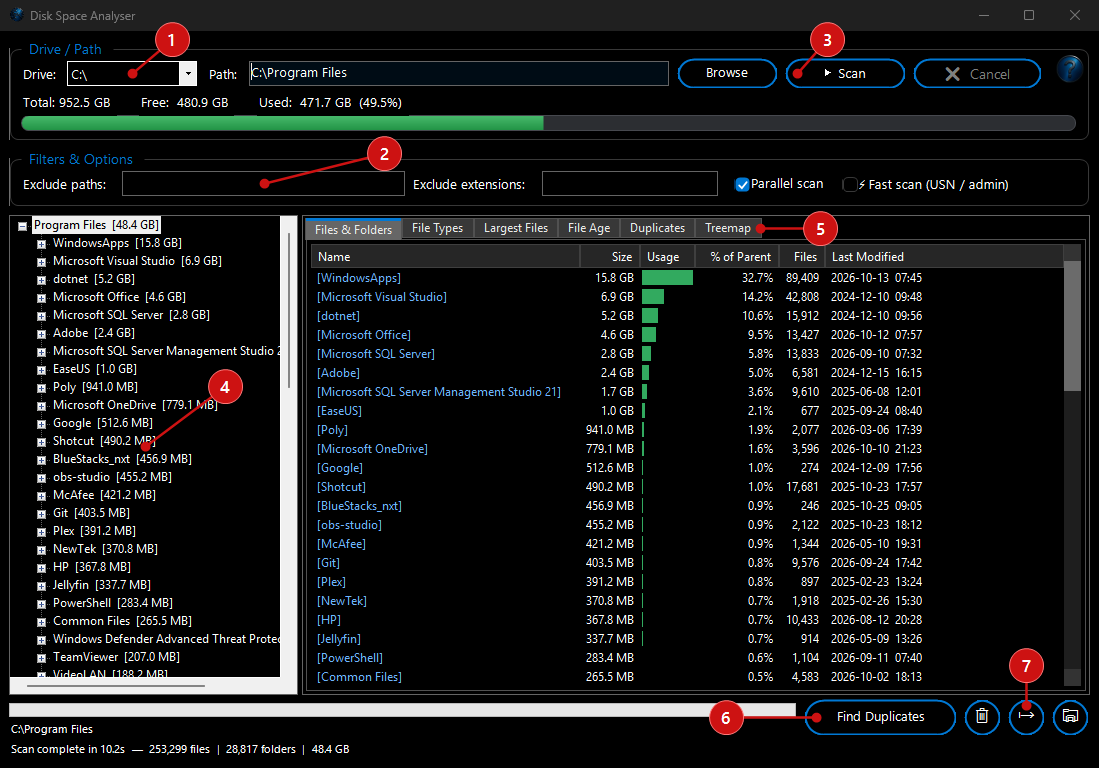Show the Treemap tab
The image size is (1099, 768).
(x=728, y=228)
